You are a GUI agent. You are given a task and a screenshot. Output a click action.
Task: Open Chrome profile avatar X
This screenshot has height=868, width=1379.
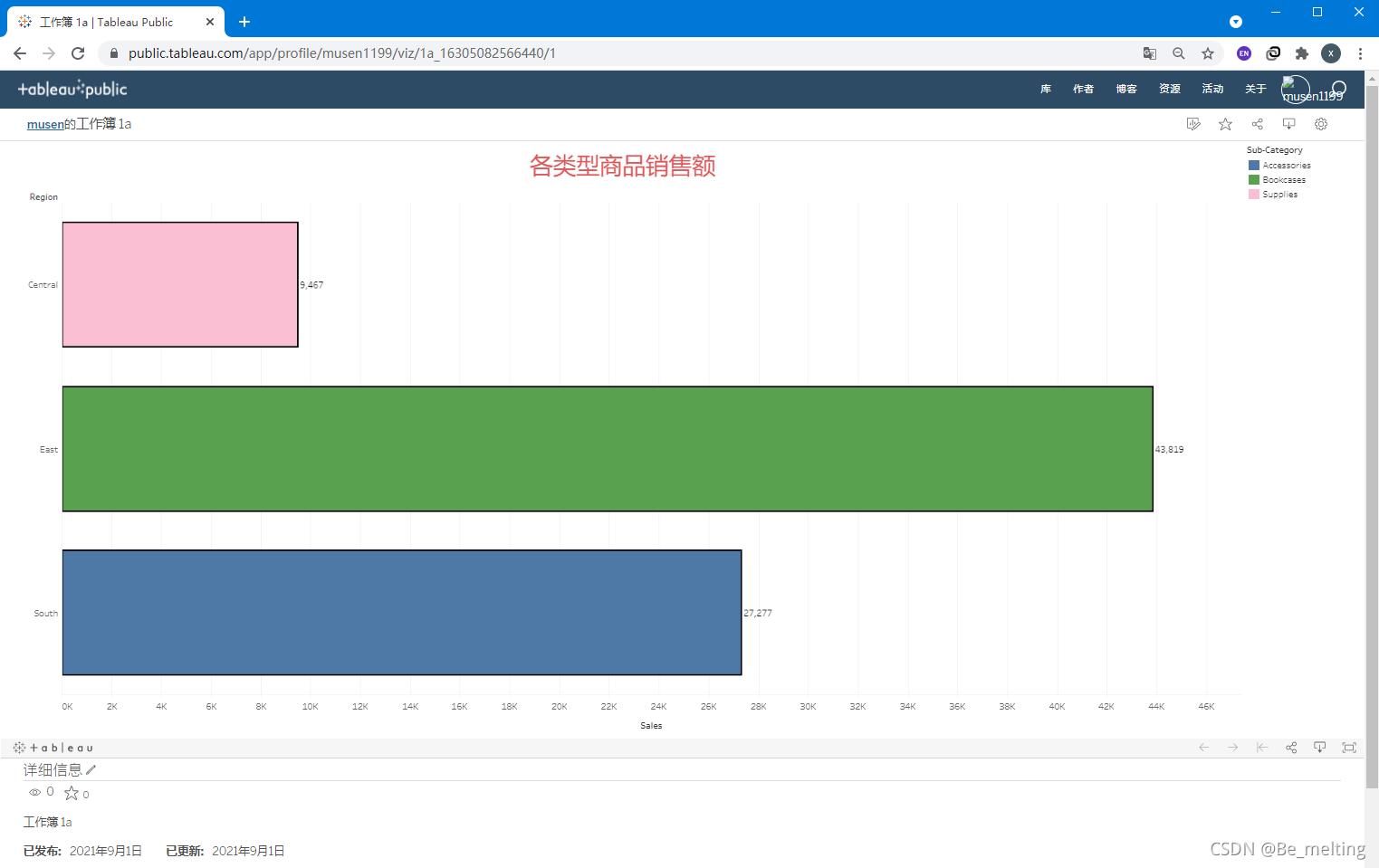pyautogui.click(x=1331, y=53)
